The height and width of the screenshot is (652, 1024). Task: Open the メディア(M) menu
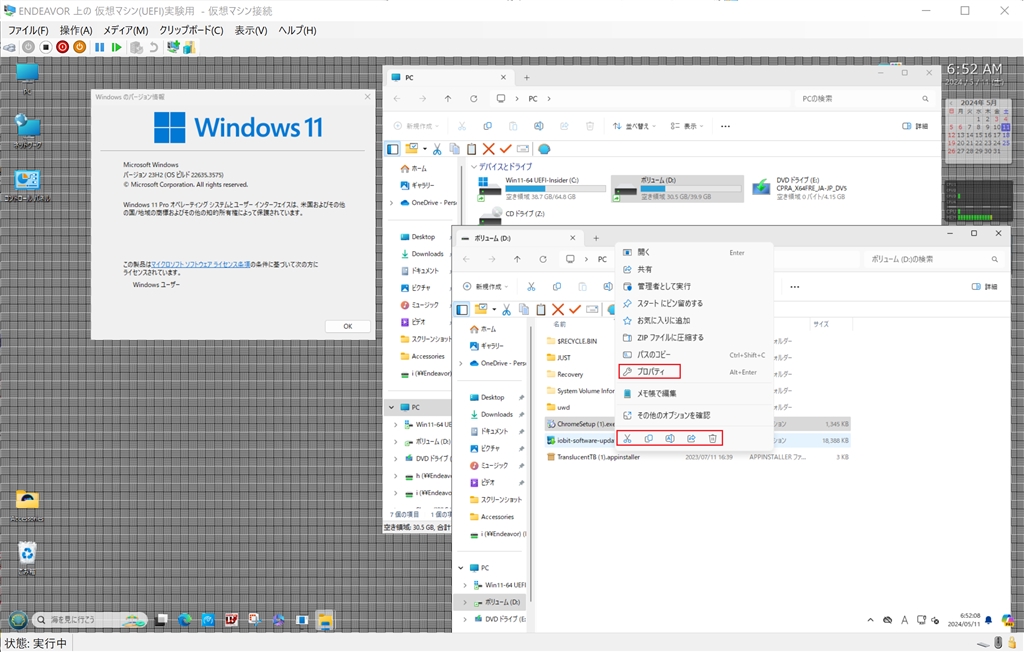(125, 30)
